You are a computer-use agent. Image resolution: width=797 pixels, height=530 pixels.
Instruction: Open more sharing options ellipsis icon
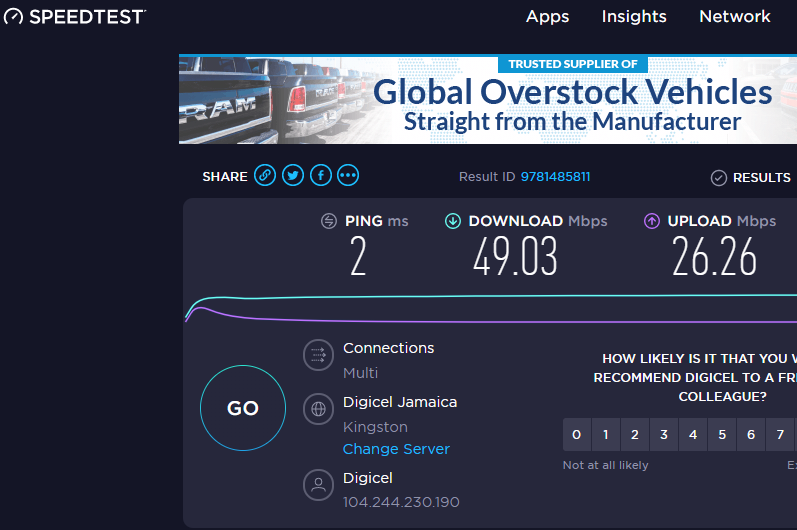point(348,176)
